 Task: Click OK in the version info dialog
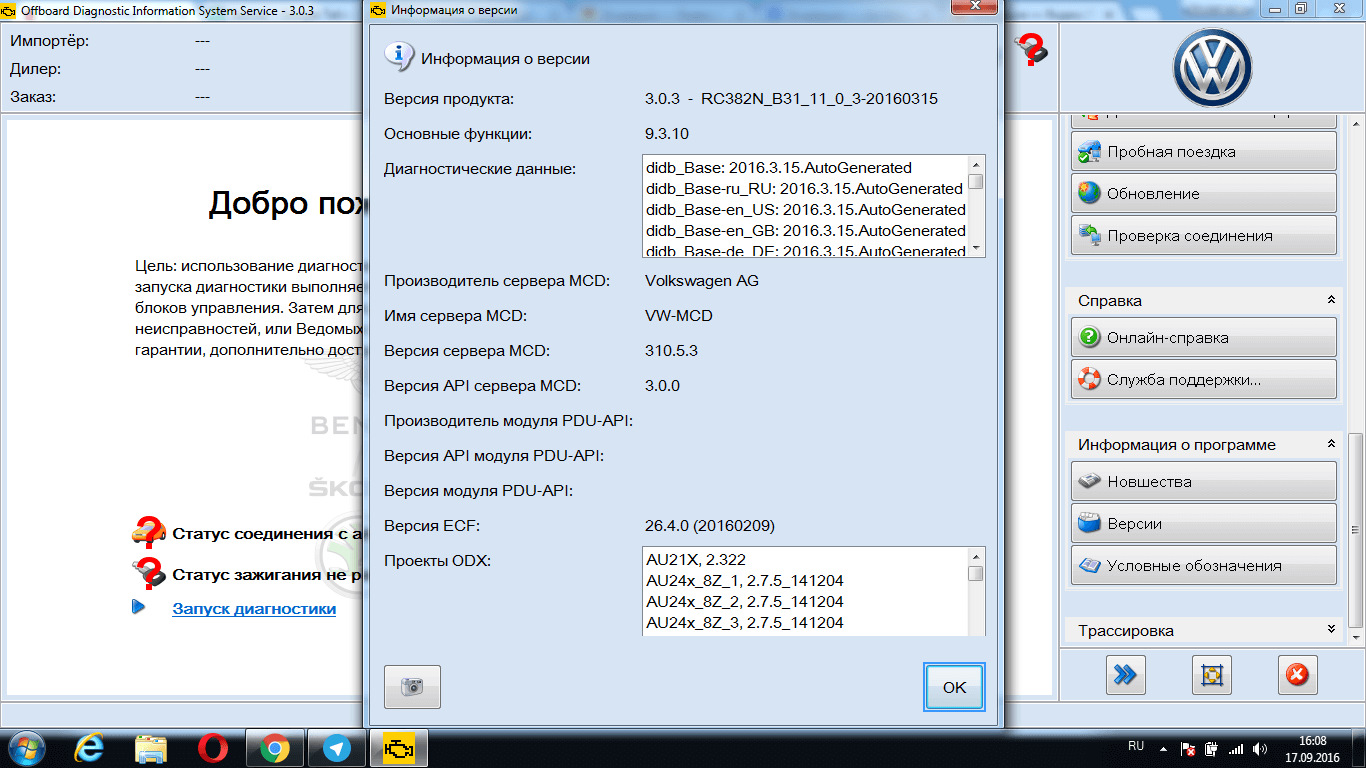coord(954,687)
